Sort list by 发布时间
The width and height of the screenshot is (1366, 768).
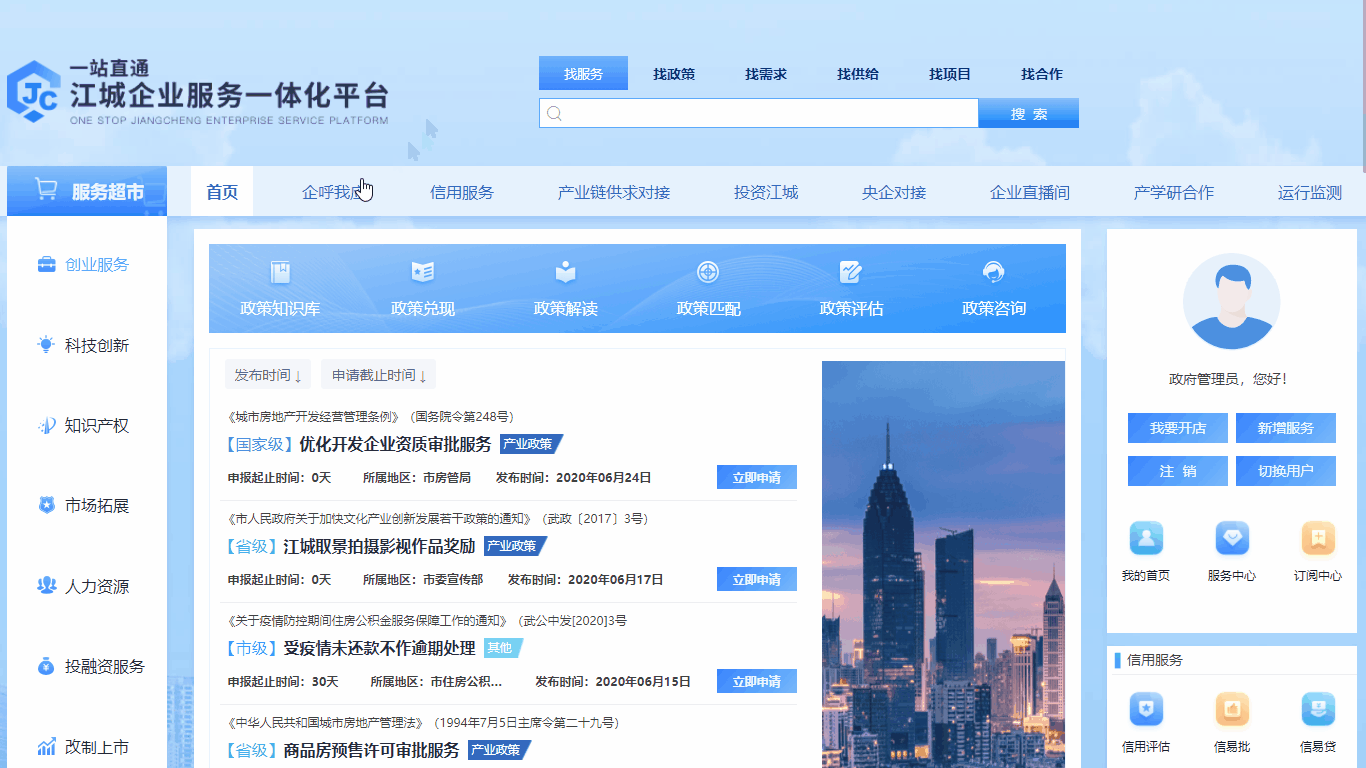(x=267, y=375)
